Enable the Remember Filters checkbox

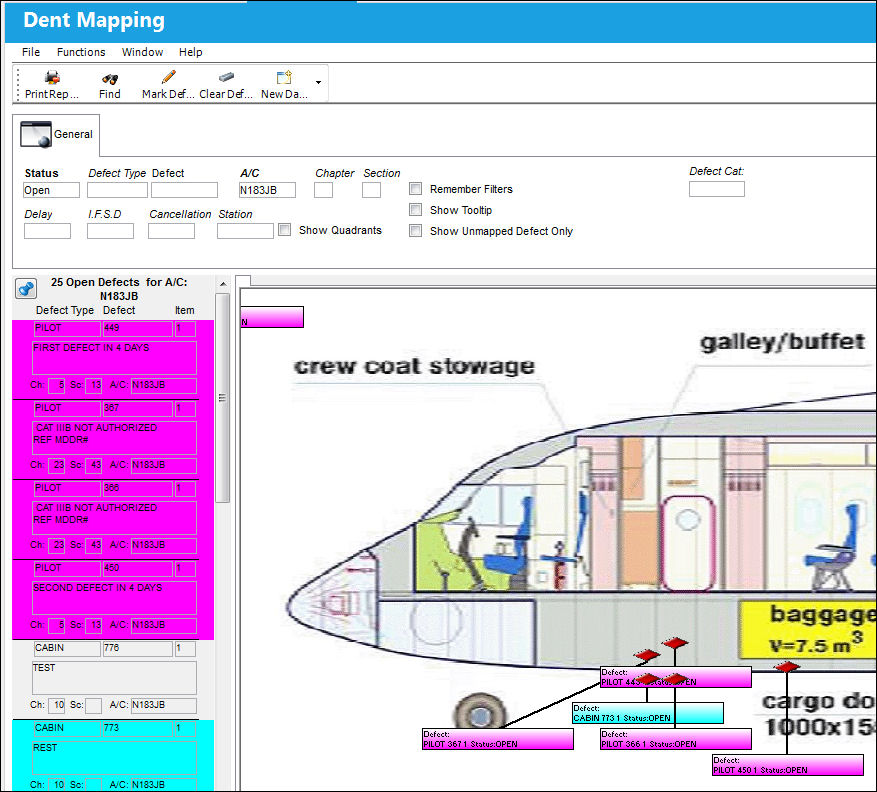(416, 188)
